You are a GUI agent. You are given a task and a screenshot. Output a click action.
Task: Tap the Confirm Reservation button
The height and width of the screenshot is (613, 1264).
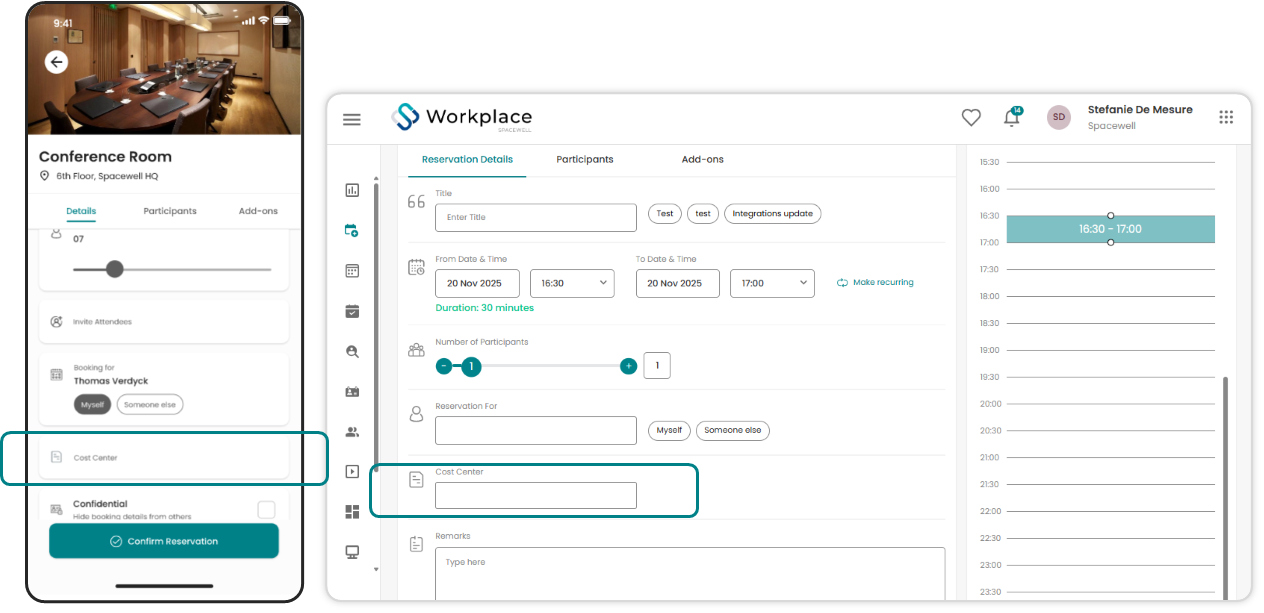(164, 541)
